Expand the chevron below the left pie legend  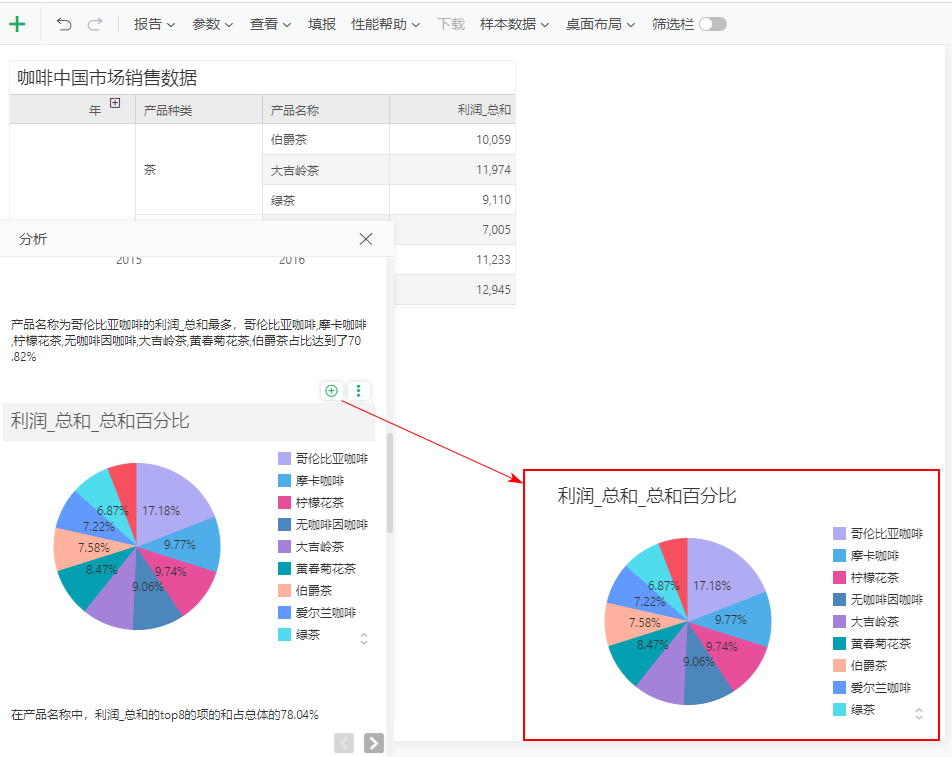coord(364,637)
